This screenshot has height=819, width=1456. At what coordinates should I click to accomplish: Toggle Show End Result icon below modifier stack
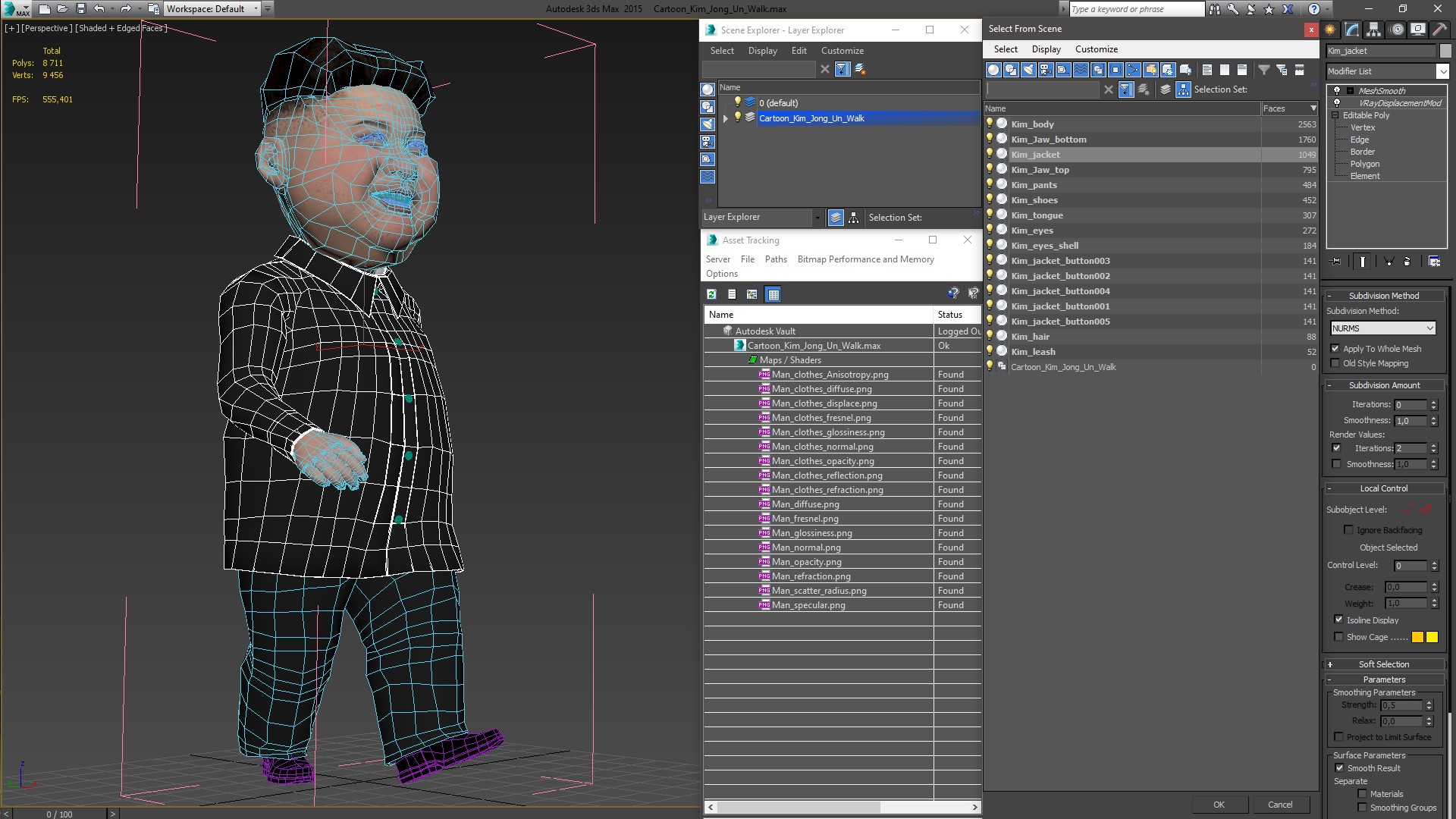pos(1363,261)
